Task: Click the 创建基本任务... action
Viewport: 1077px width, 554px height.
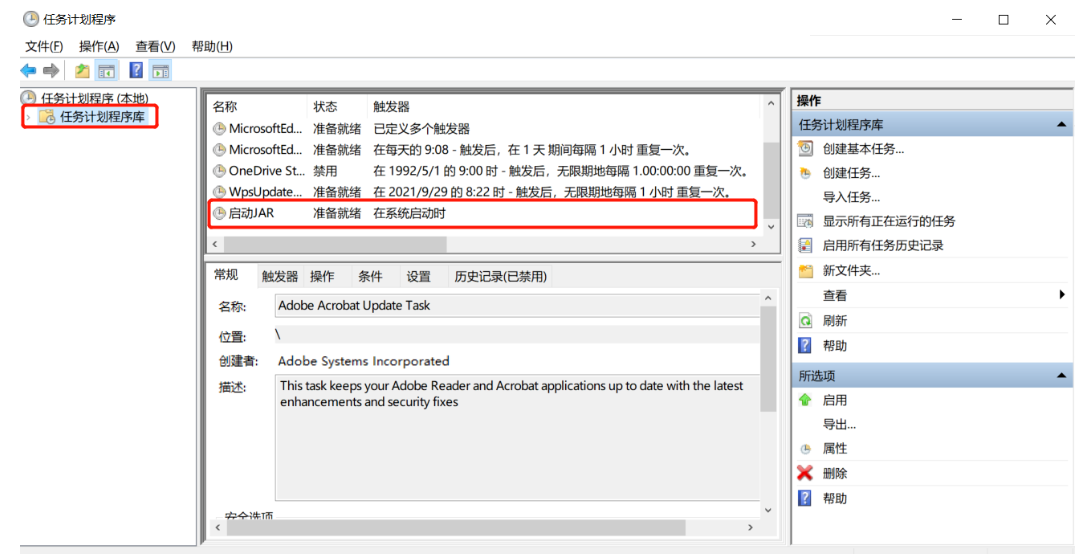Action: coord(863,148)
